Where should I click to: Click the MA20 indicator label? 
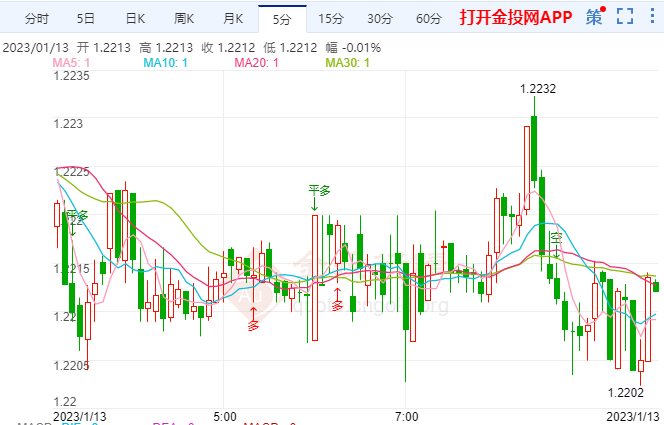[x=256, y=63]
